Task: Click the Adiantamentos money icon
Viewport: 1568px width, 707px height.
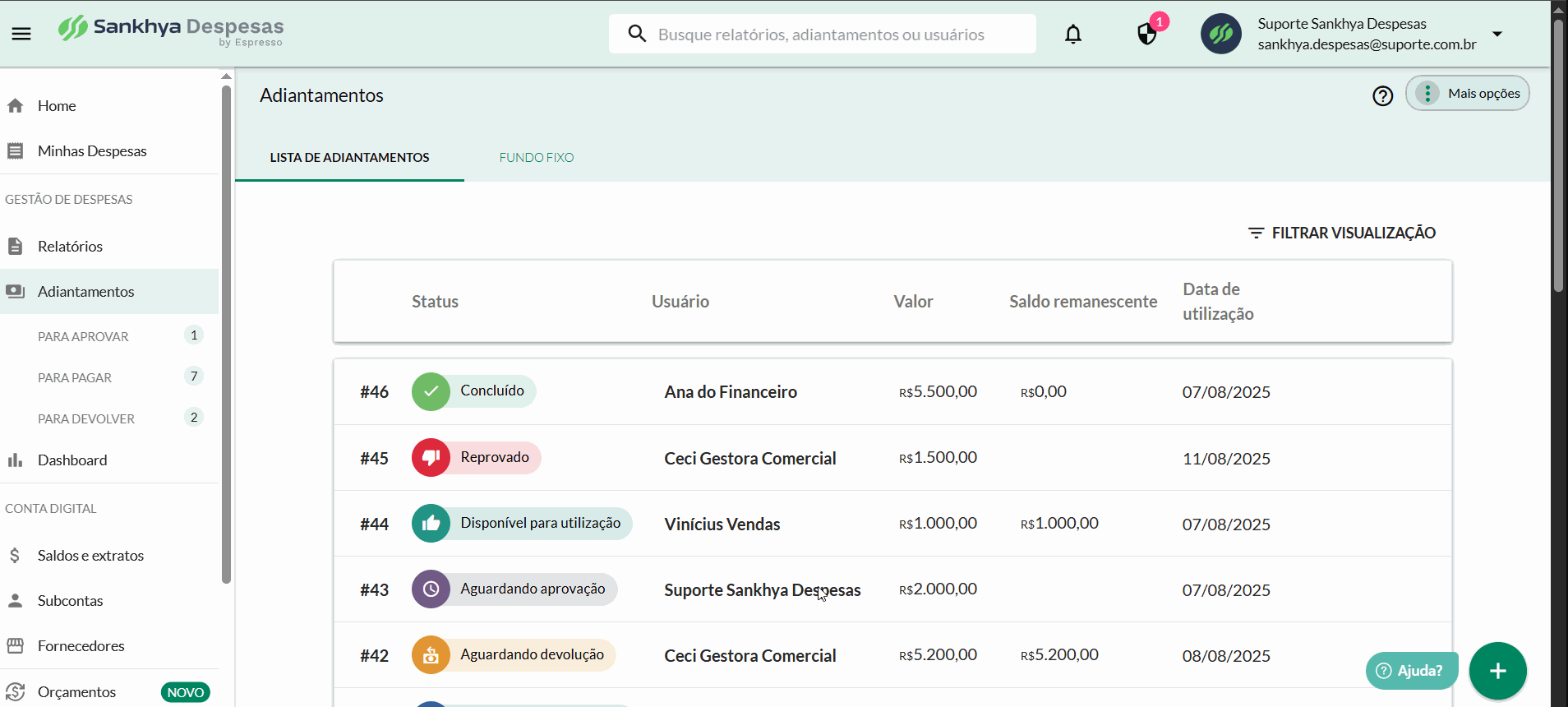Action: click(x=15, y=292)
